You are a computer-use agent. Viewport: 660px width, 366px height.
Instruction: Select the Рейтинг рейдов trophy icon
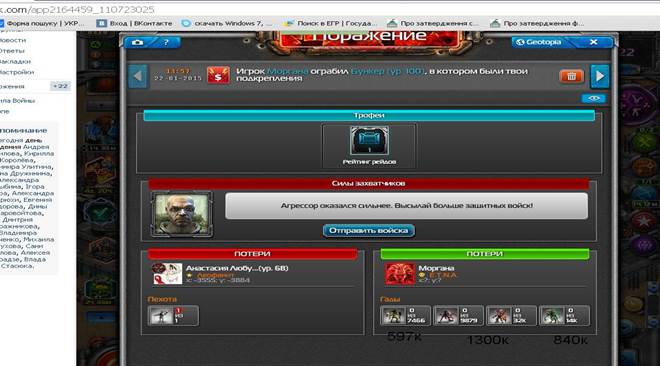coord(369,141)
